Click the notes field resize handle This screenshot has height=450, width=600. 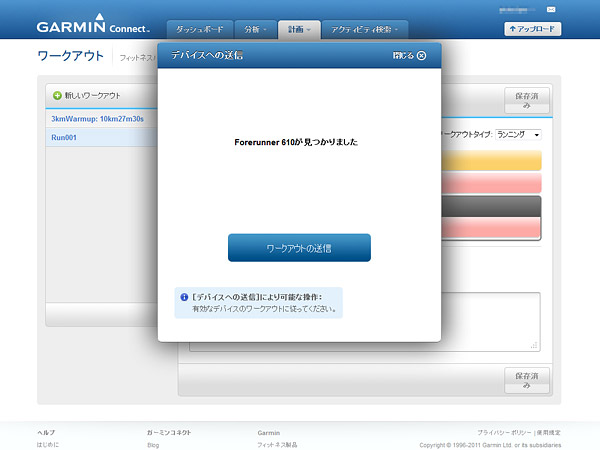(534, 345)
